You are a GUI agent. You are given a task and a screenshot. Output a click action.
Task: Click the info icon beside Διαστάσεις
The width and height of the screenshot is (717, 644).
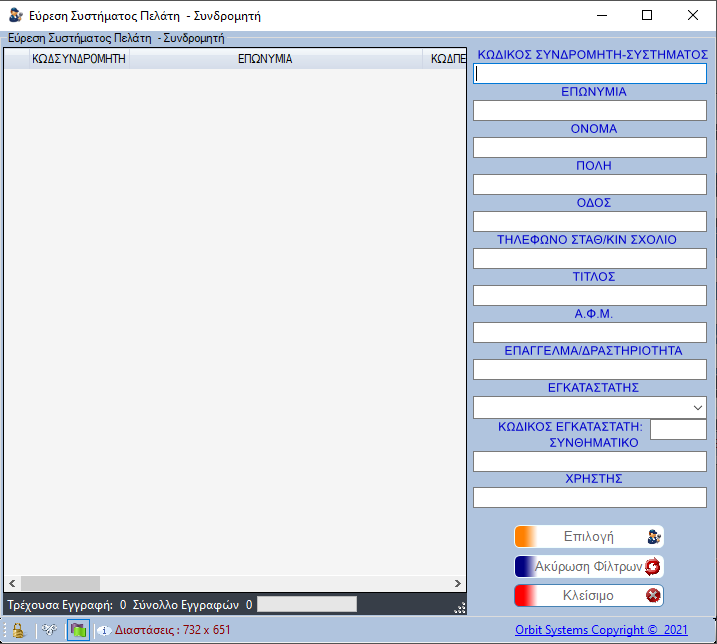pos(104,631)
